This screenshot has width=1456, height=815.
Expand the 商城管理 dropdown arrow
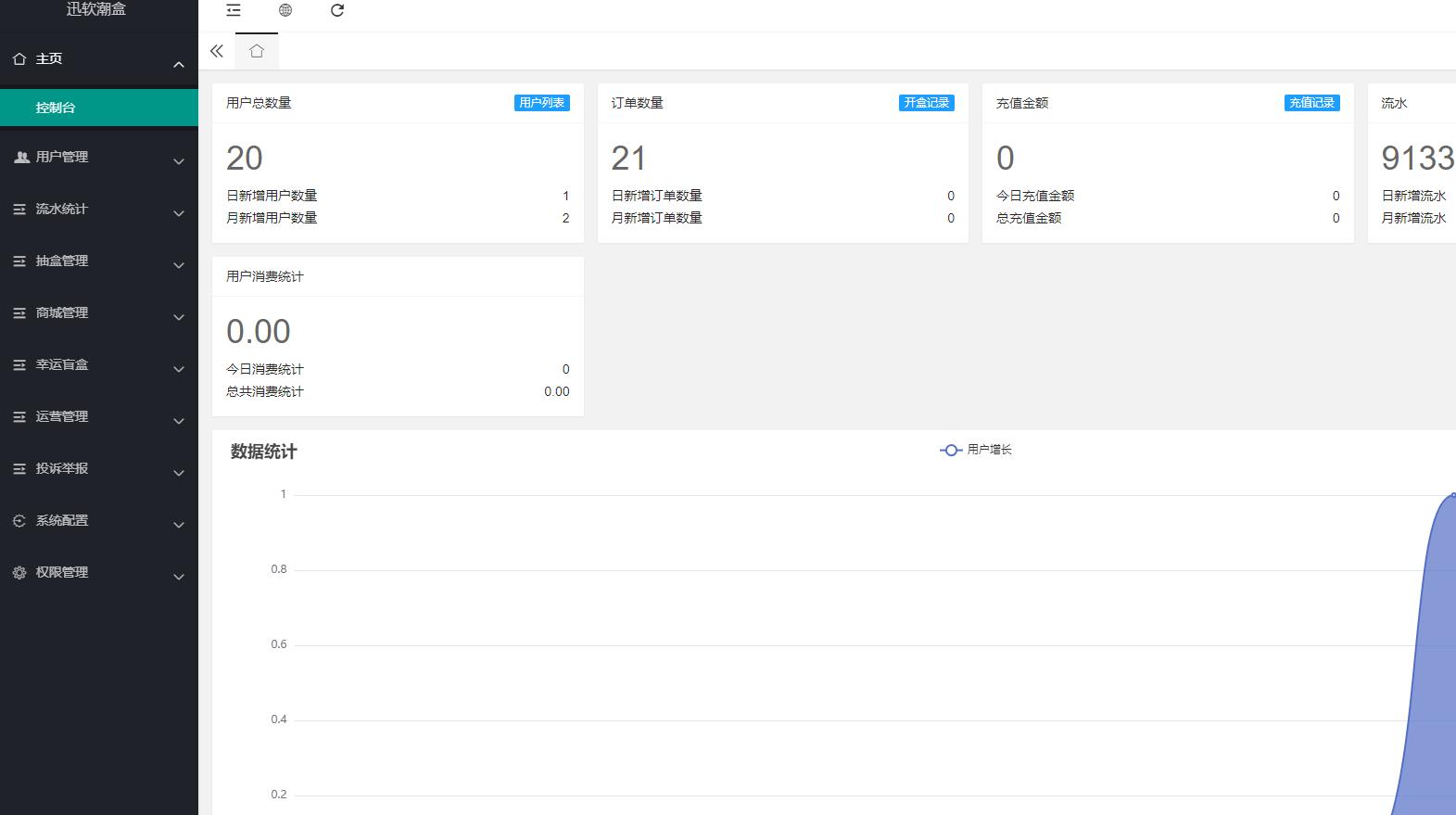pyautogui.click(x=179, y=317)
